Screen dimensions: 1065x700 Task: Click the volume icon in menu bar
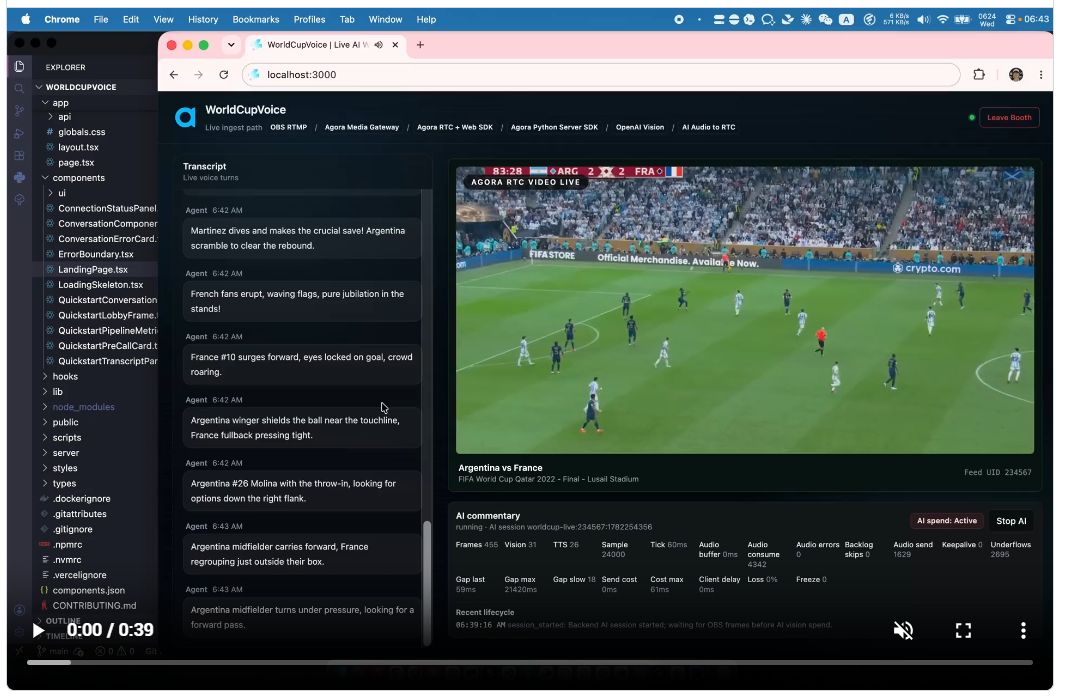[923, 19]
